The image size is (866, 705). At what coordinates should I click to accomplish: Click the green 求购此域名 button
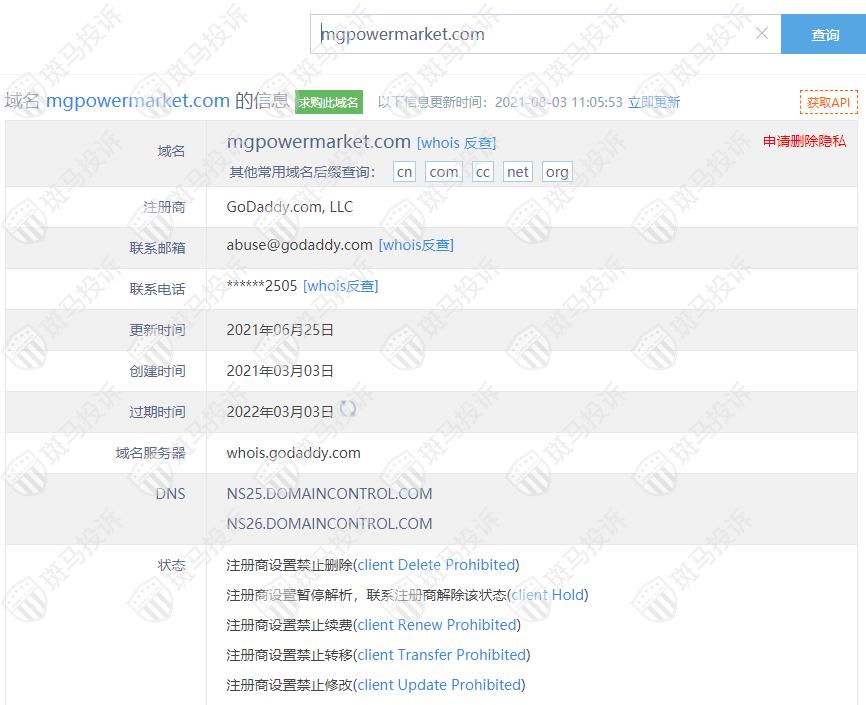[x=329, y=102]
